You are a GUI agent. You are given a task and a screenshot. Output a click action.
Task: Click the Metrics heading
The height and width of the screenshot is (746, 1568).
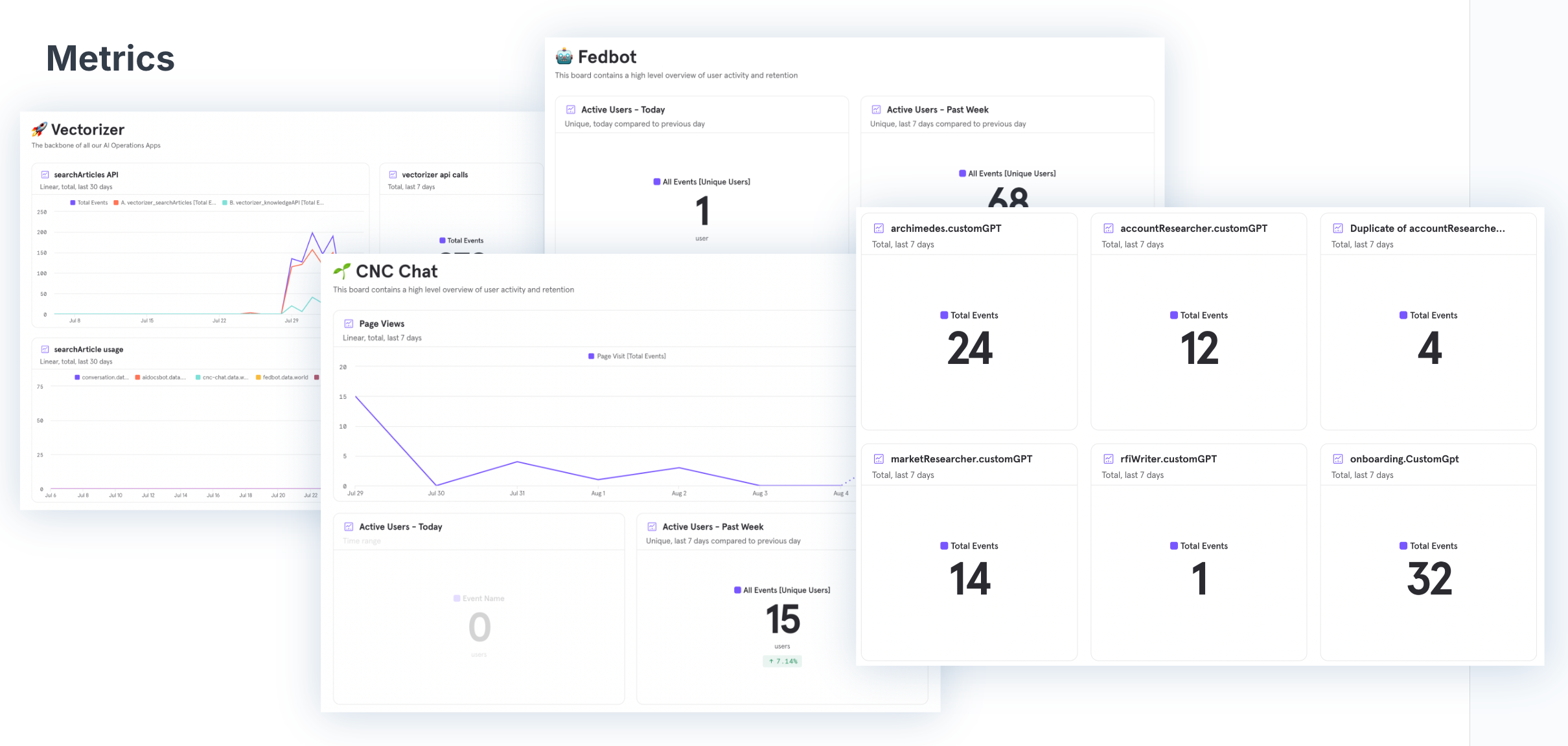(110, 58)
